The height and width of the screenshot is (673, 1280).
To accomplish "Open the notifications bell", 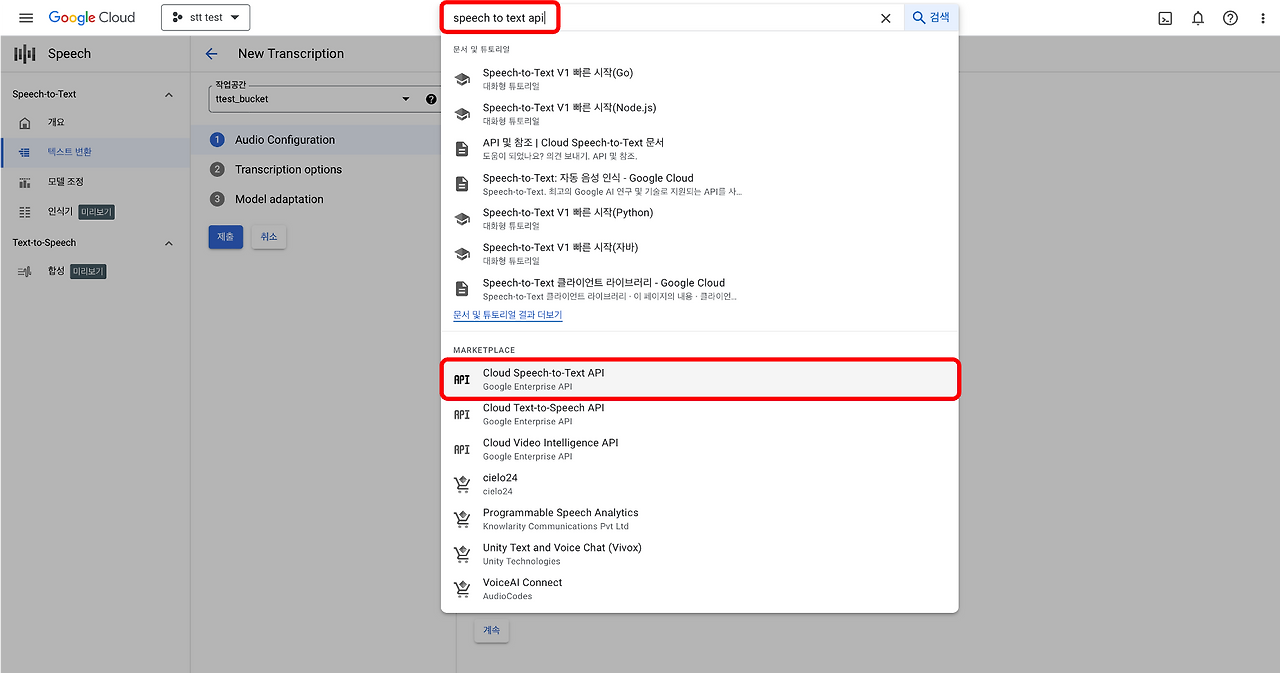I will click(x=1198, y=18).
